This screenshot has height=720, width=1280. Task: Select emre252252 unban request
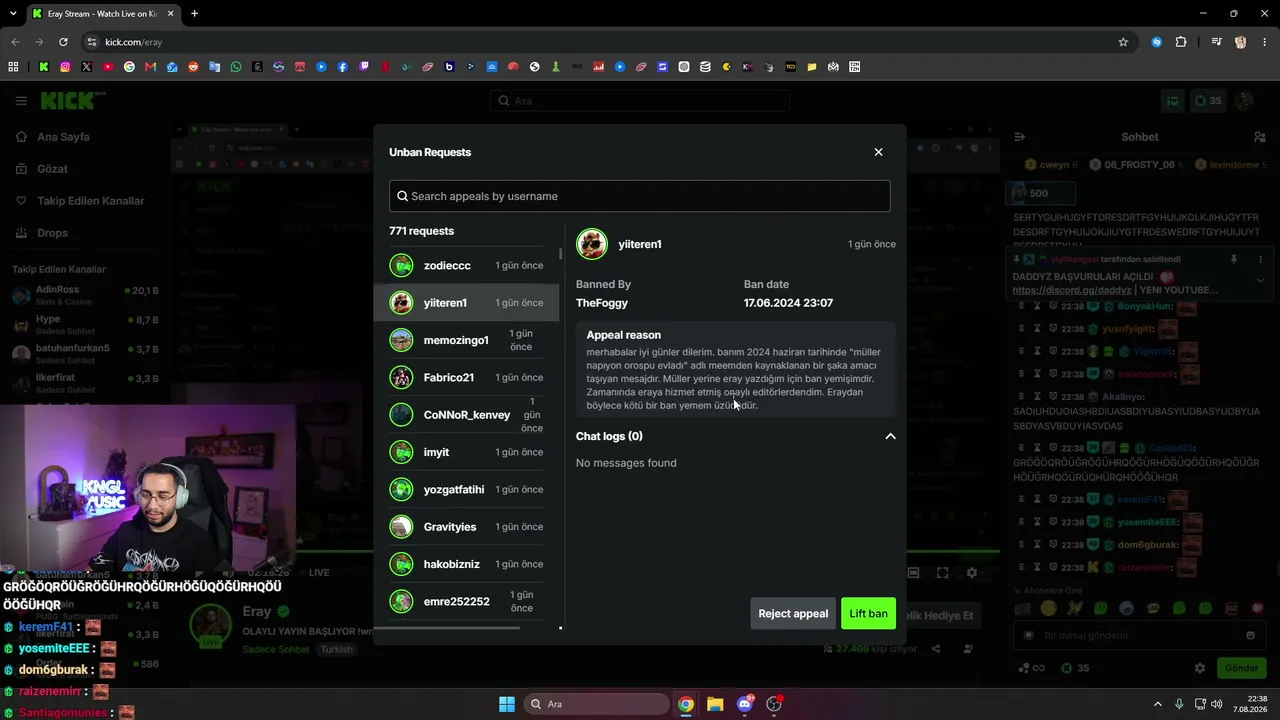466,602
